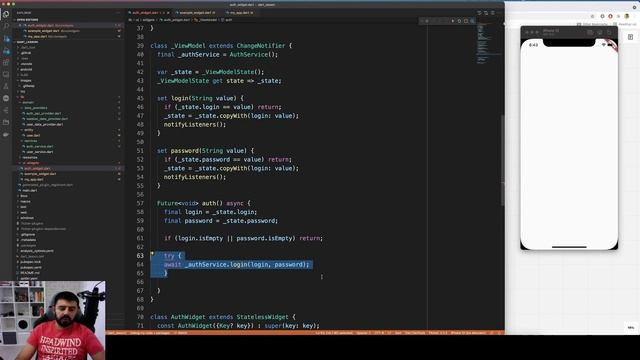Expand the windows folder
Image resolution: width=640 pixels, height=360 pixels.
(x=27, y=218)
